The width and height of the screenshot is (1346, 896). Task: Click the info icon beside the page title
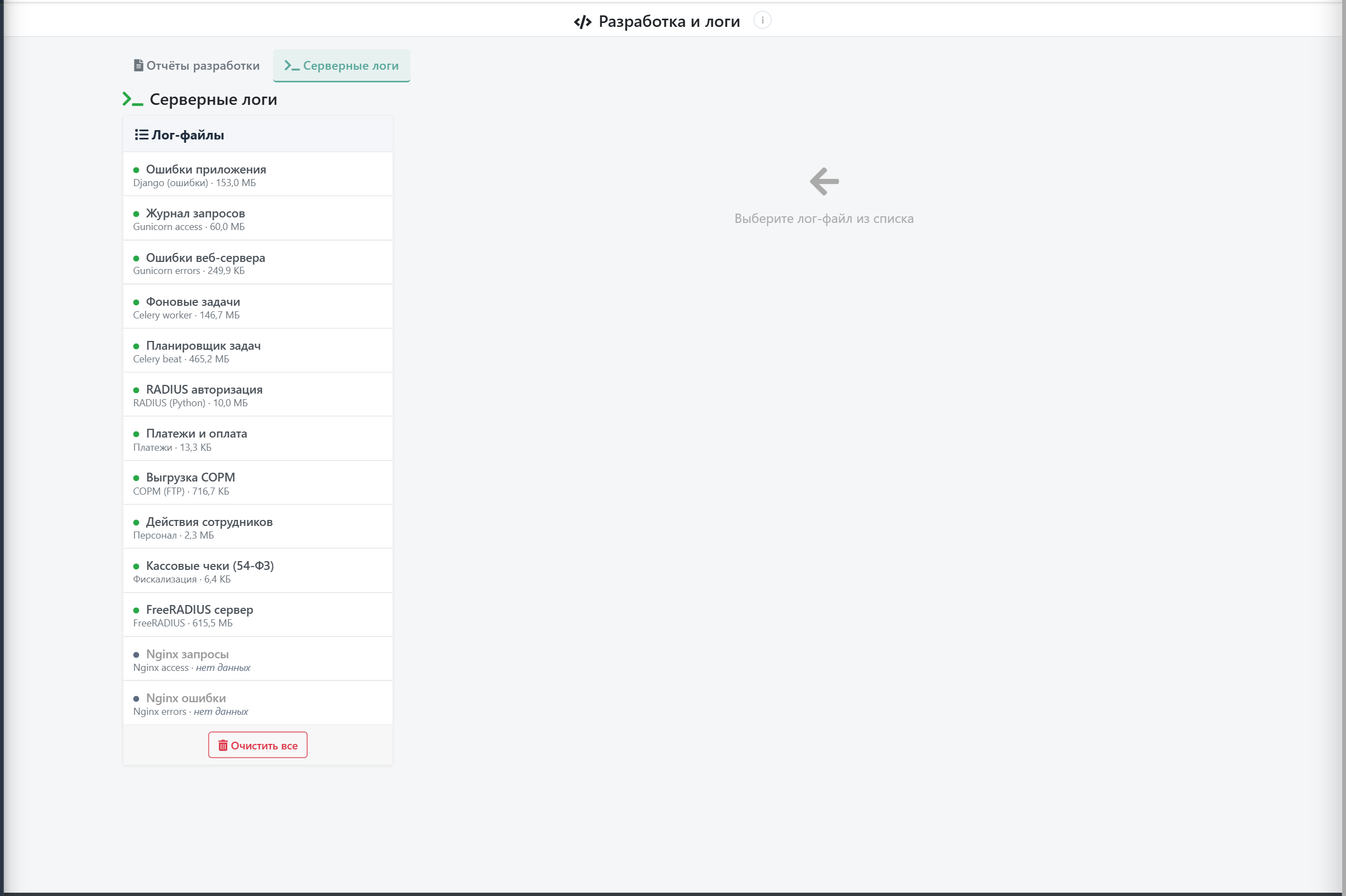762,20
